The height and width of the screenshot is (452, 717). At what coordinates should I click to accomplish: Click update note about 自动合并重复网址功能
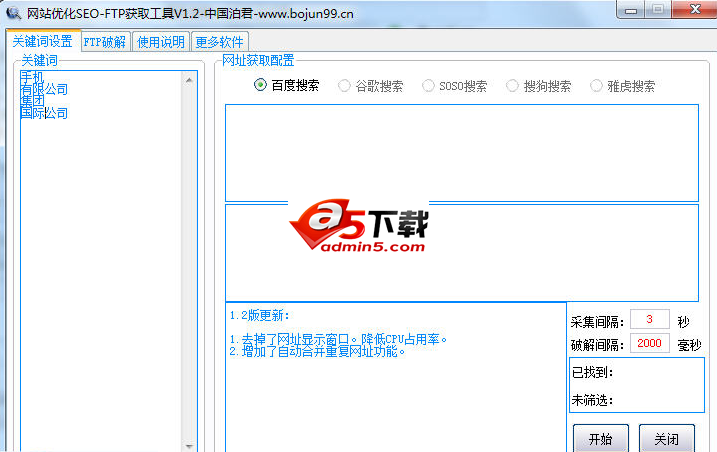(x=317, y=351)
